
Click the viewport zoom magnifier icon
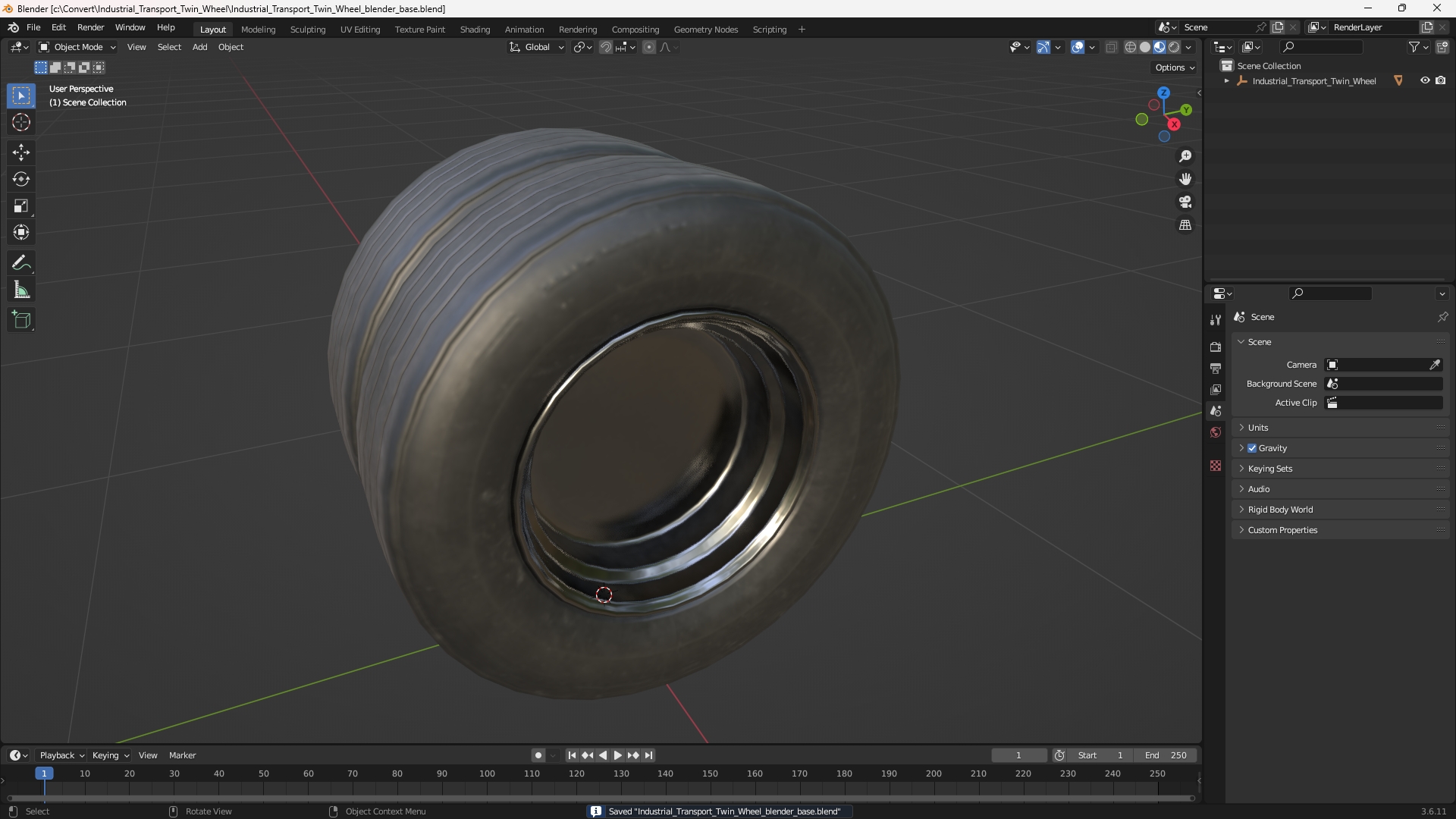click(1185, 156)
